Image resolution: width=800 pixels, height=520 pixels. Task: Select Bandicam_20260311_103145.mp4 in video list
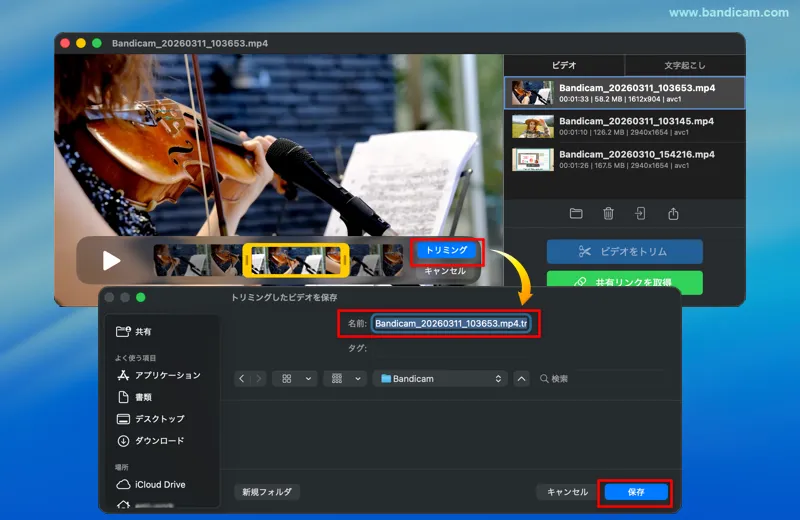tap(624, 126)
